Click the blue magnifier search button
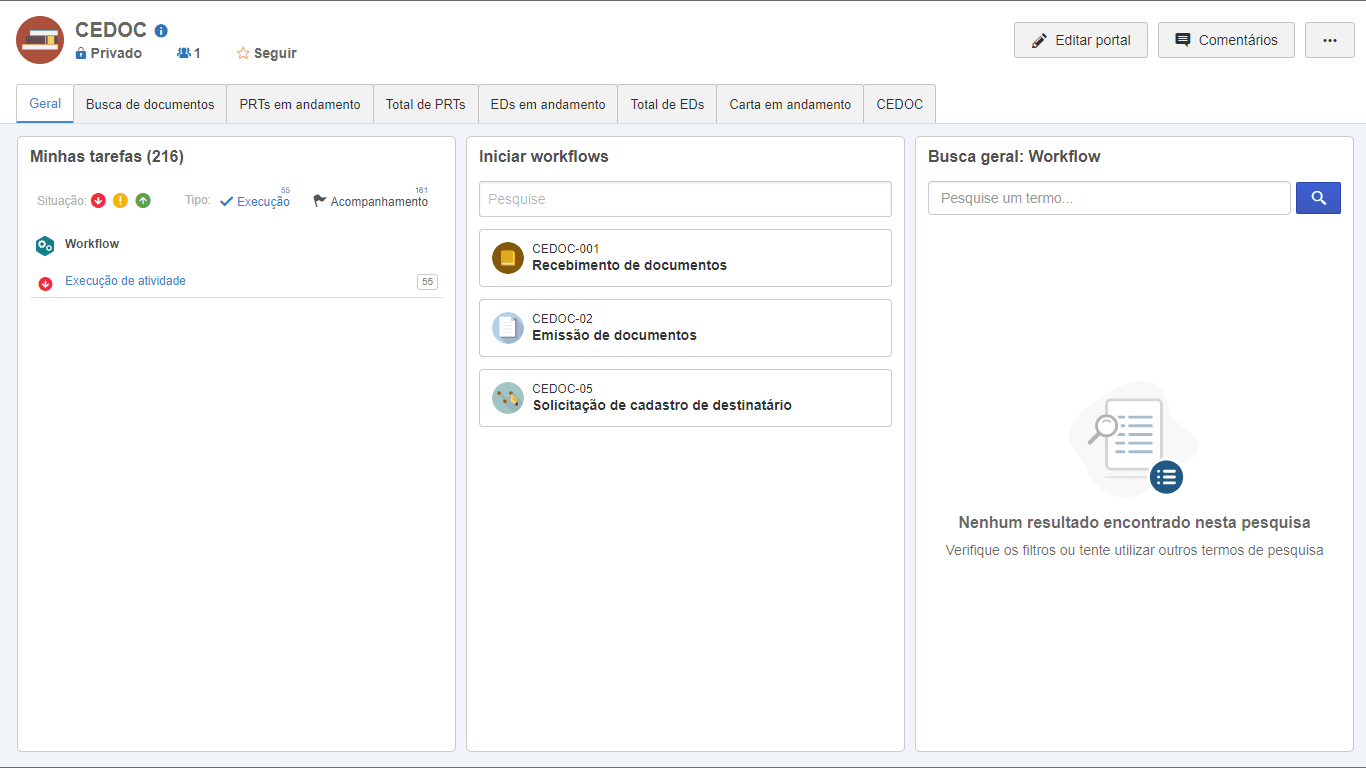The image size is (1366, 768). (x=1318, y=198)
